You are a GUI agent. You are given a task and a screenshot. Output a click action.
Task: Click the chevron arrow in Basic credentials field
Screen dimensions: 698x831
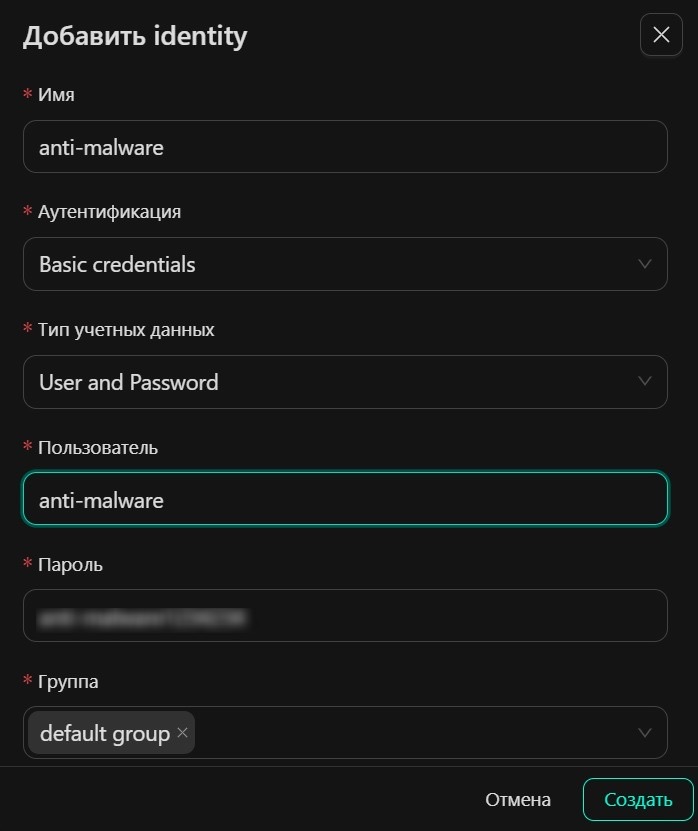(645, 264)
